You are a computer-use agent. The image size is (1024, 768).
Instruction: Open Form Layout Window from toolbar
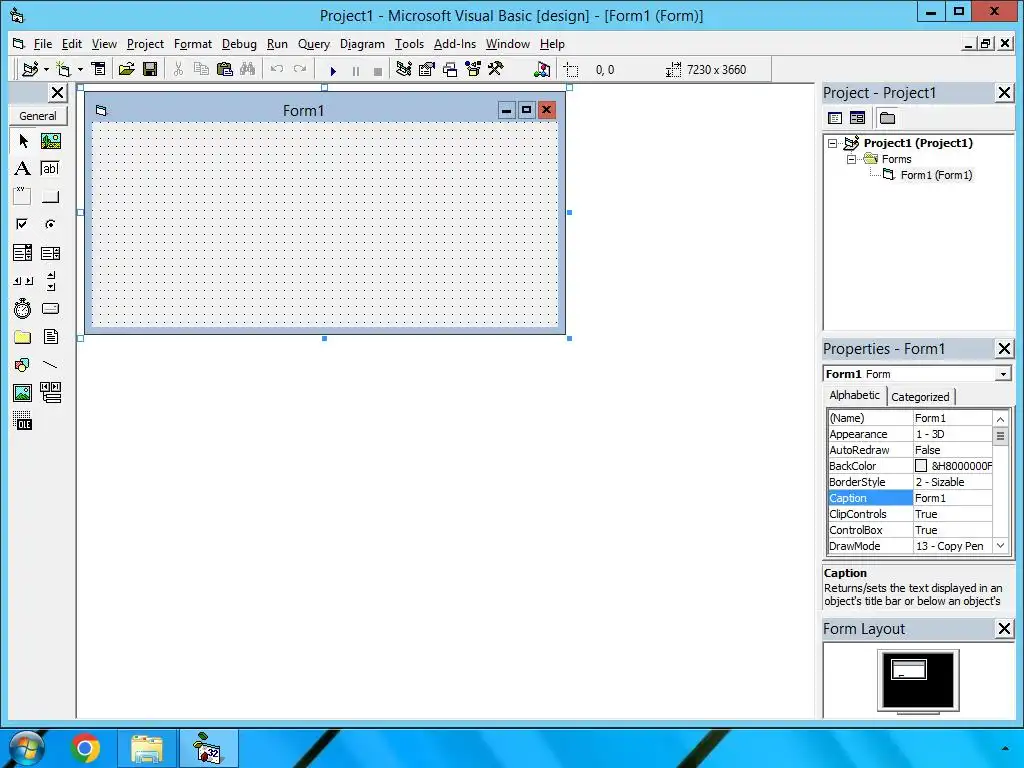[450, 69]
